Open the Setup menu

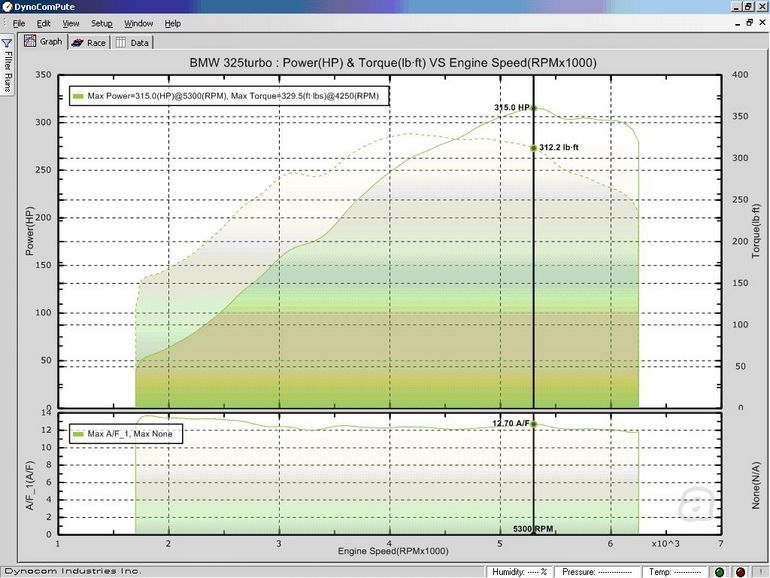(x=102, y=23)
